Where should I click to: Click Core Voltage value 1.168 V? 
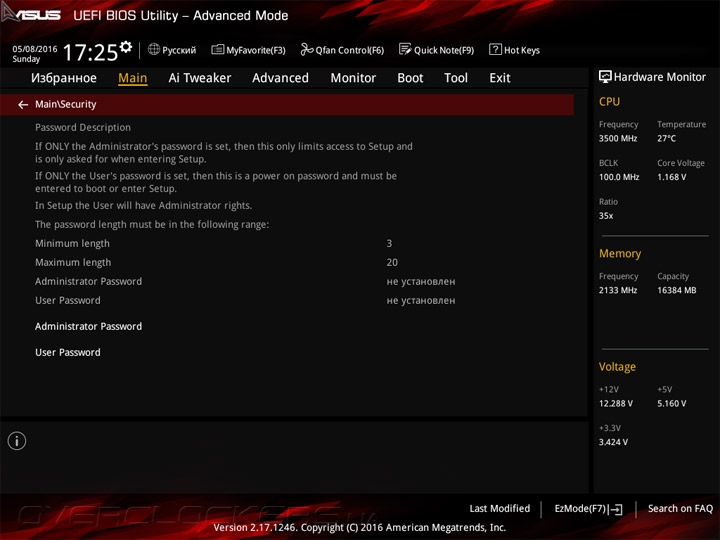[x=671, y=177]
